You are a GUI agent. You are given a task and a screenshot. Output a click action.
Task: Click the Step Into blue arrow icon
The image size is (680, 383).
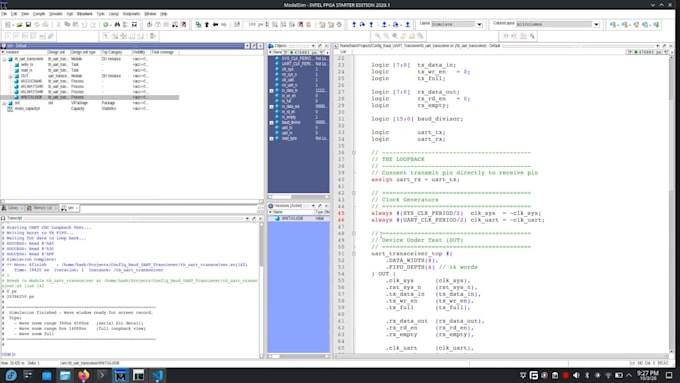(x=354, y=25)
